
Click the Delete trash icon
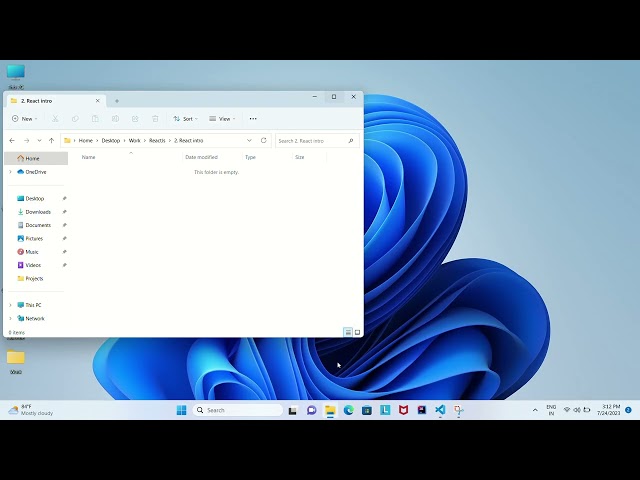155,119
